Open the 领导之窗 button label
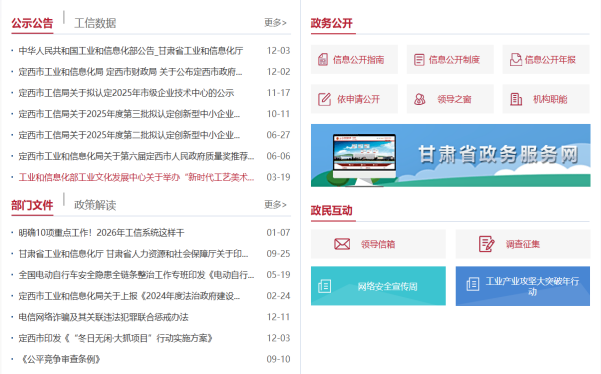Screen dimensions: 601x374 [454, 100]
